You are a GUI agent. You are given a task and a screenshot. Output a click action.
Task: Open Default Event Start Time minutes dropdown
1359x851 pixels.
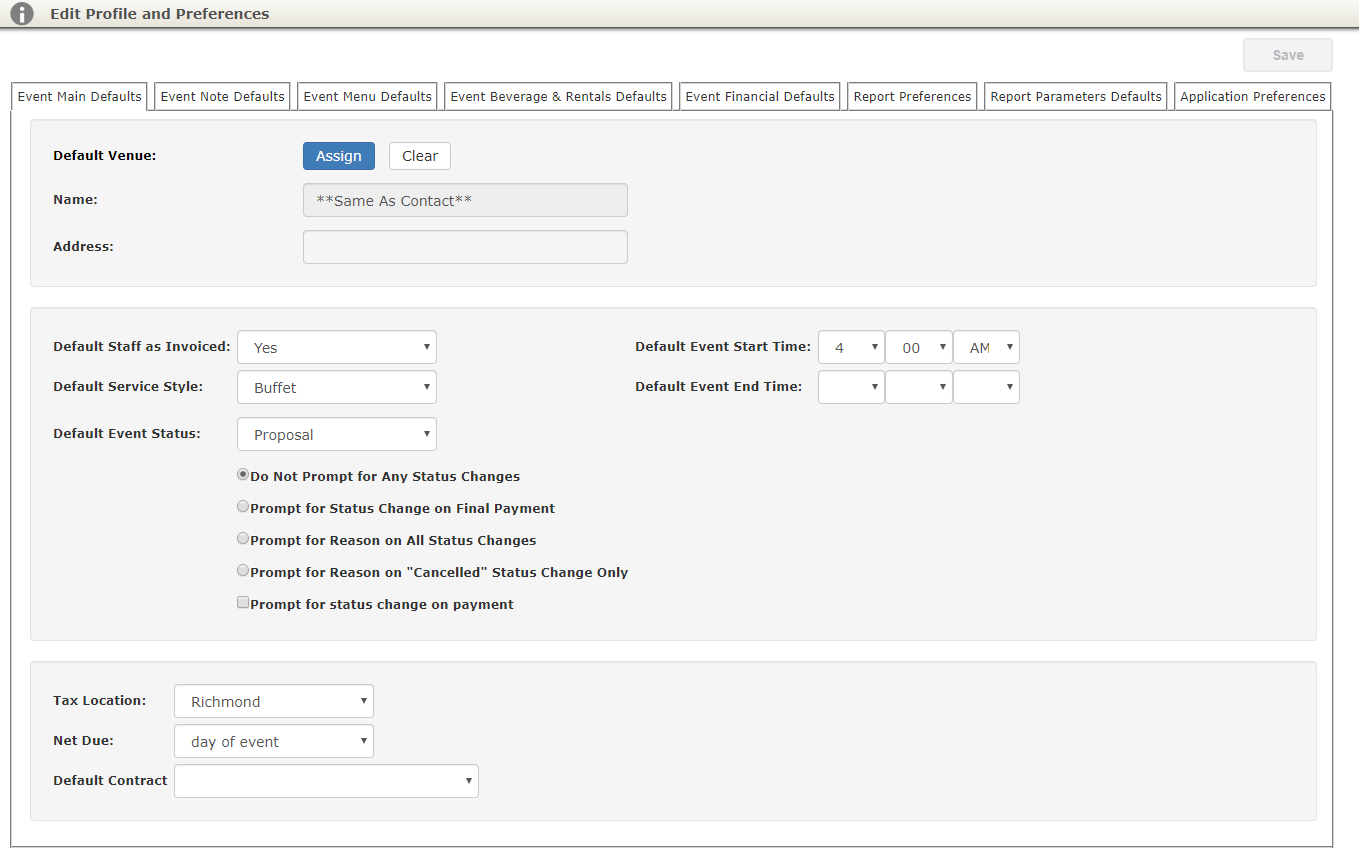919,347
